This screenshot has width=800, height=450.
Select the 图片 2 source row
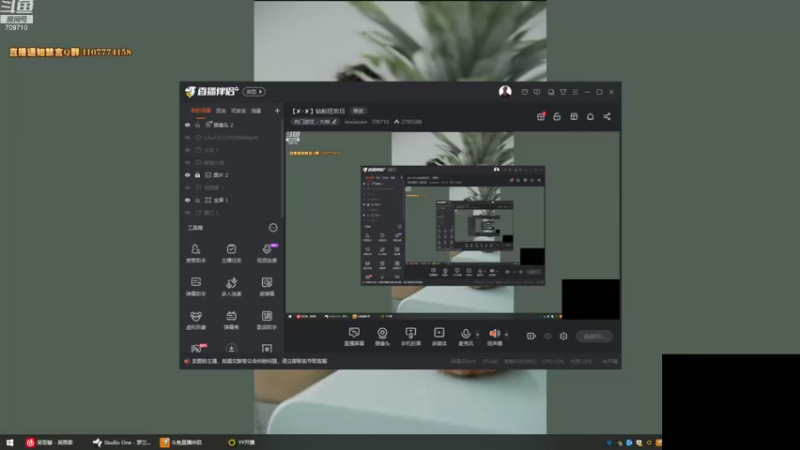(232, 175)
